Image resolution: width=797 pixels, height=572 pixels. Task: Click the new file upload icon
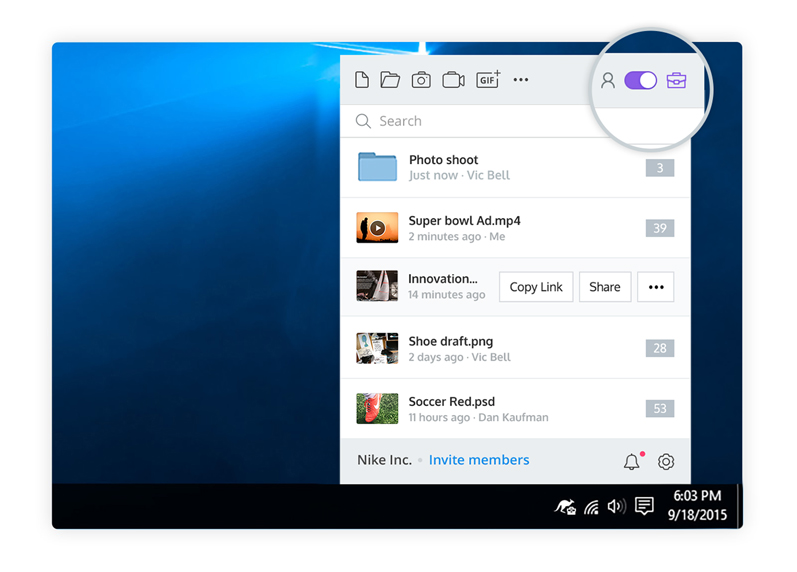coord(362,80)
